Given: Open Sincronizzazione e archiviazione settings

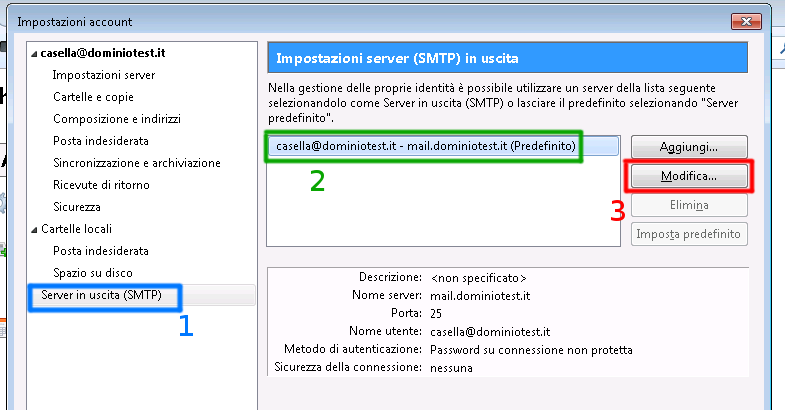Looking at the screenshot, I should pyautogui.click(x=137, y=163).
